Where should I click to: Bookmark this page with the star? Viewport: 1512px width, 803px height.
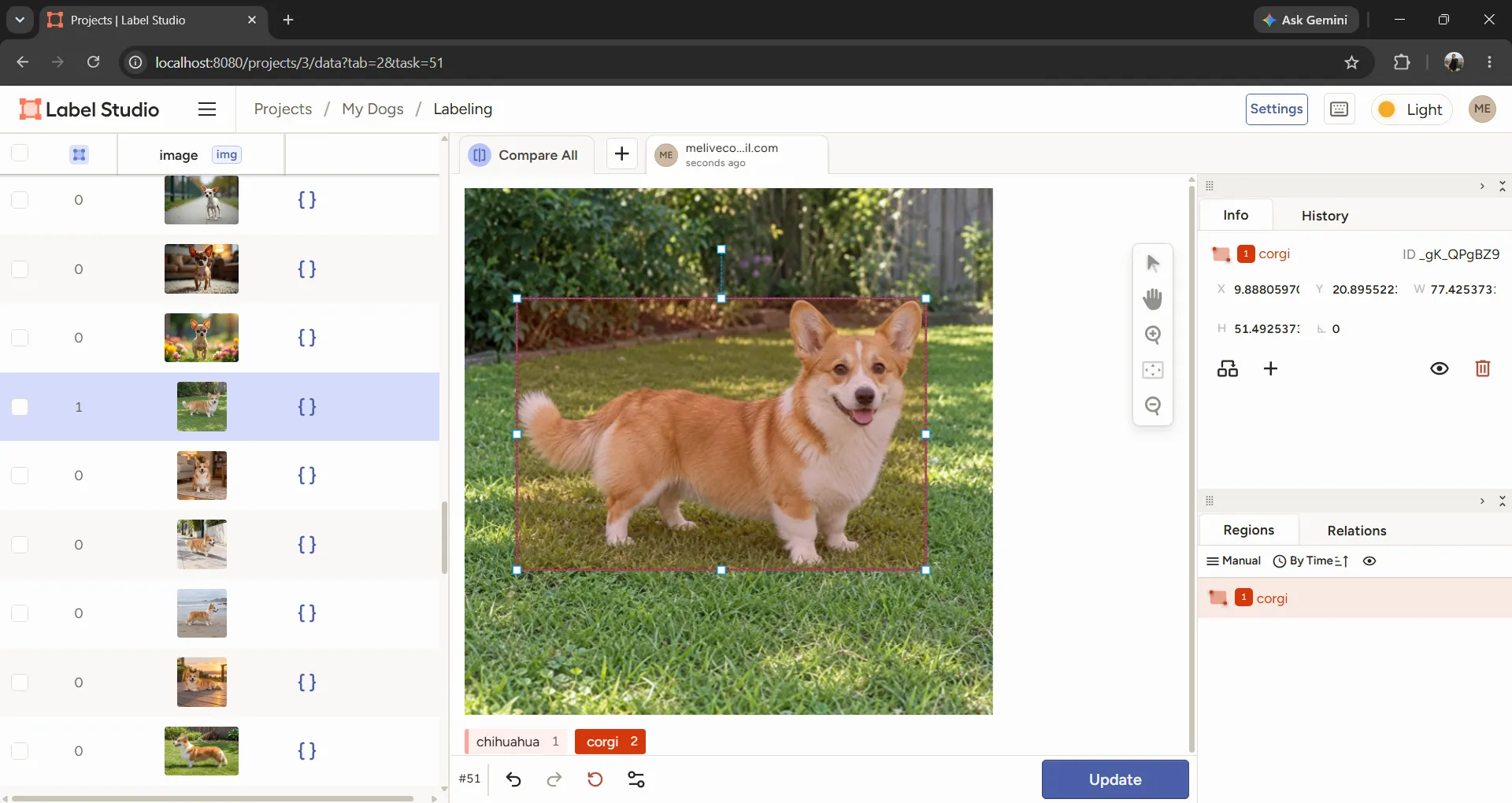click(x=1351, y=62)
